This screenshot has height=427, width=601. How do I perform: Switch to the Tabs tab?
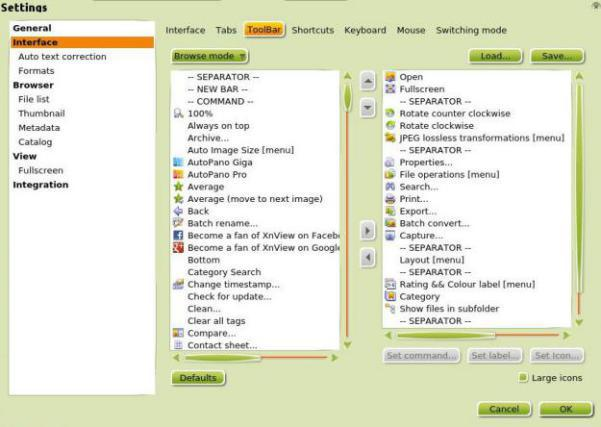pos(226,30)
